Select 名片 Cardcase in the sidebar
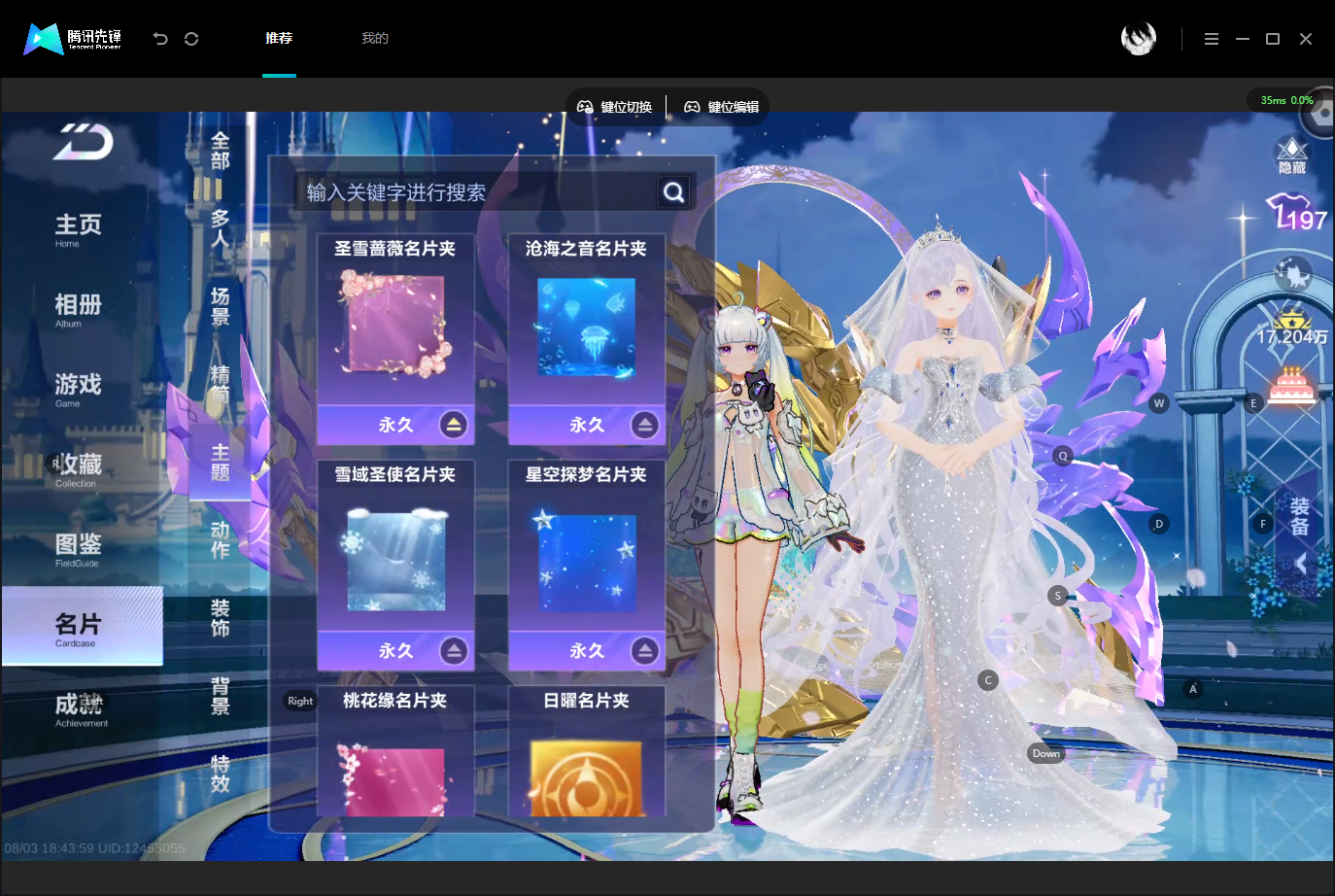This screenshot has height=896, width=1335. point(82,627)
